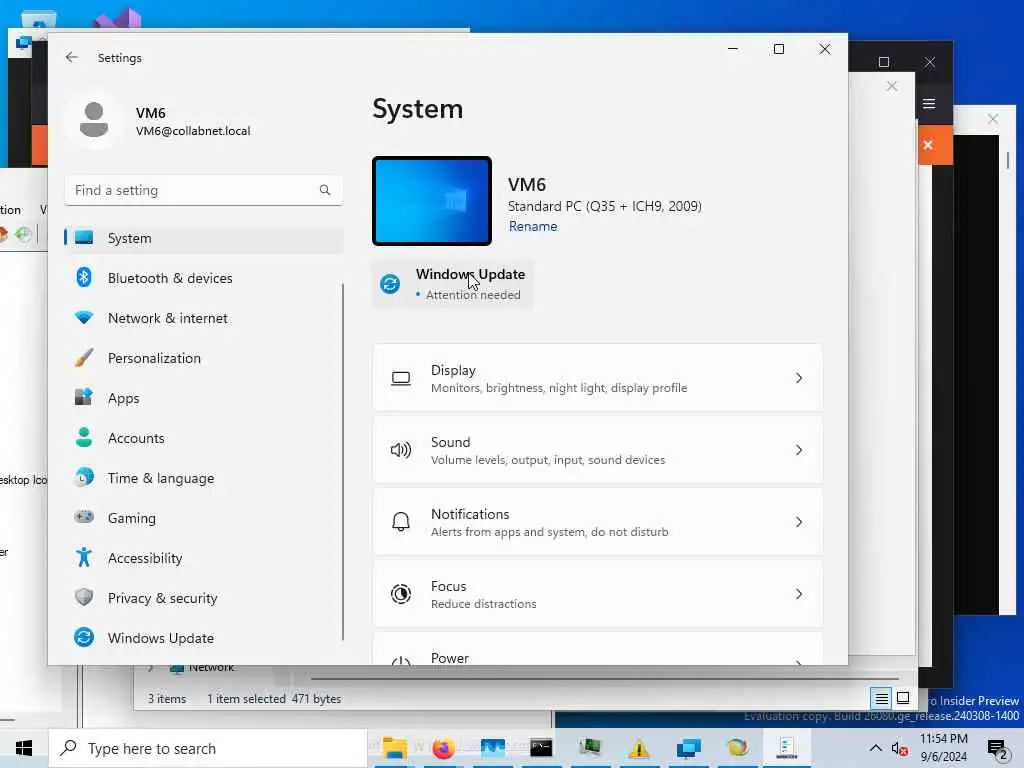Click the orange X button in background window
The height and width of the screenshot is (768, 1024).
929,145
